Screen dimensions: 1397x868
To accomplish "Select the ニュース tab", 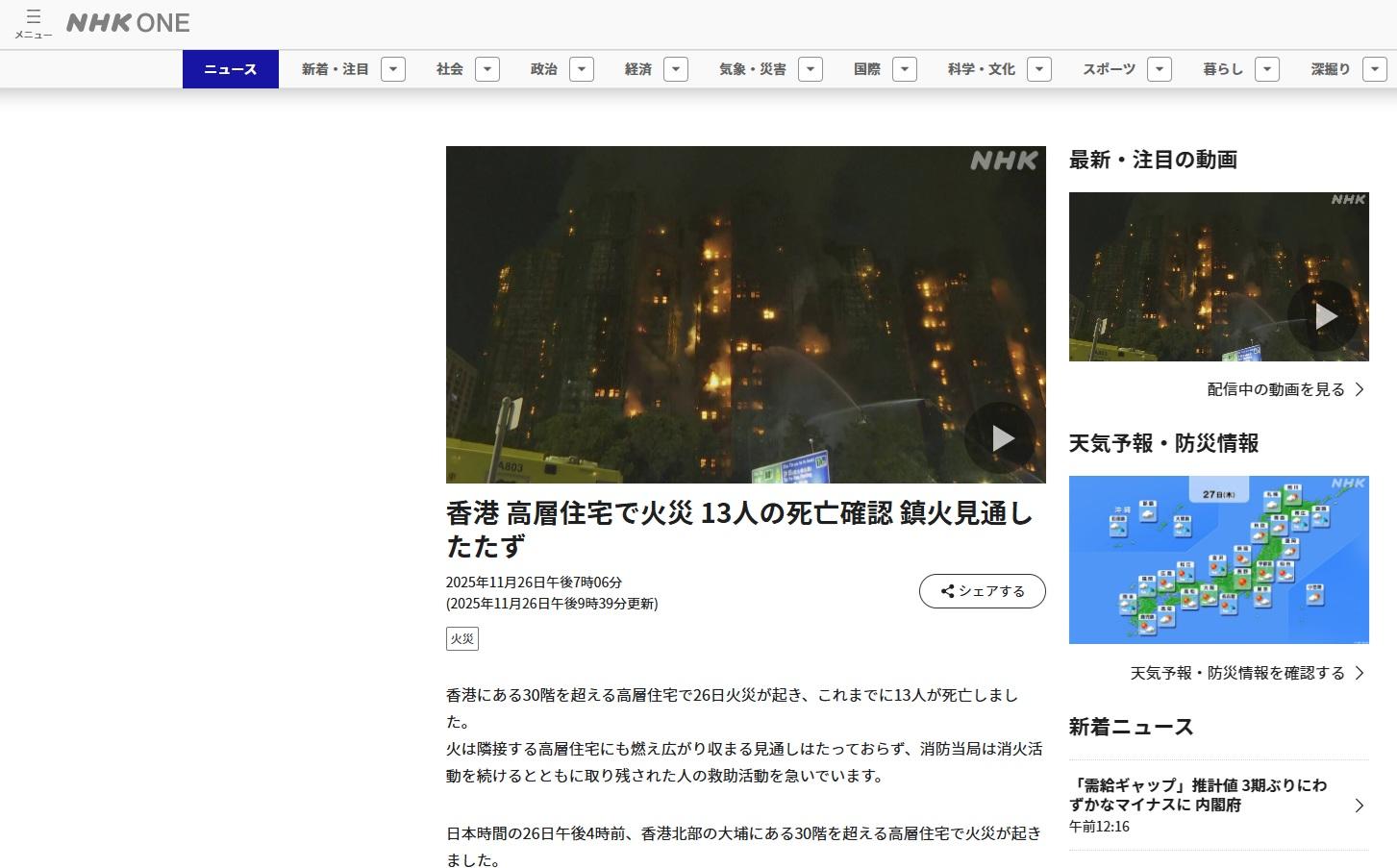I will [231, 69].
